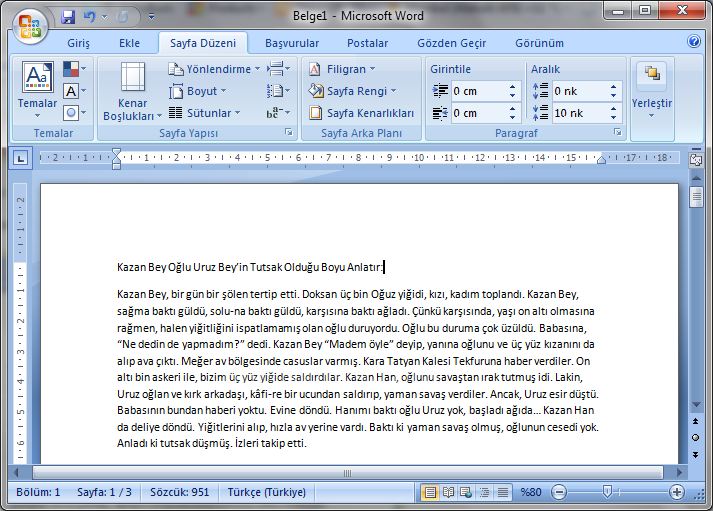This screenshot has height=511, width=713.
Task: Go to the Postalar tab
Action: [367, 43]
